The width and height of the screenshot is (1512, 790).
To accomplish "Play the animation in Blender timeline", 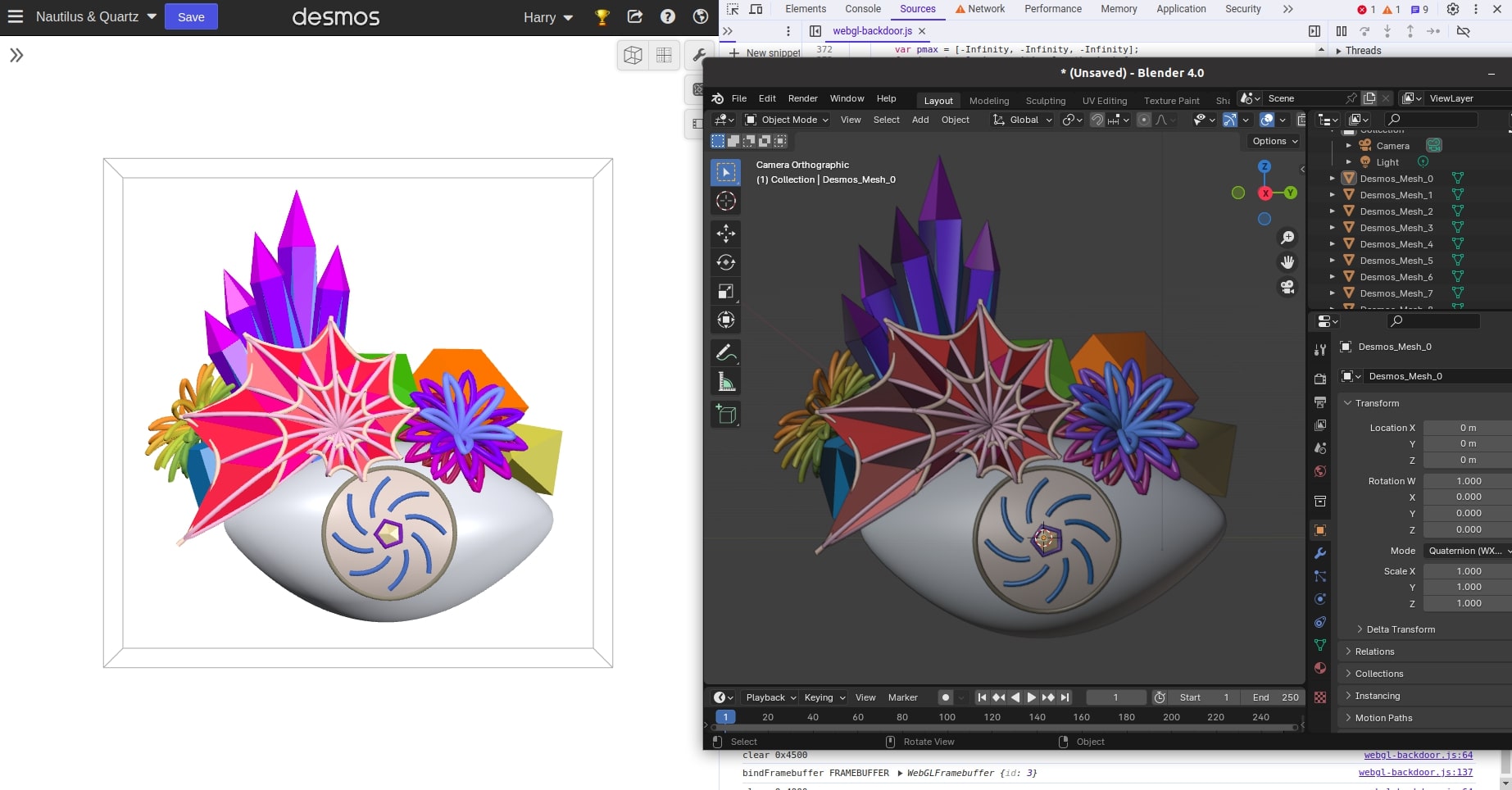I will click(x=1032, y=697).
